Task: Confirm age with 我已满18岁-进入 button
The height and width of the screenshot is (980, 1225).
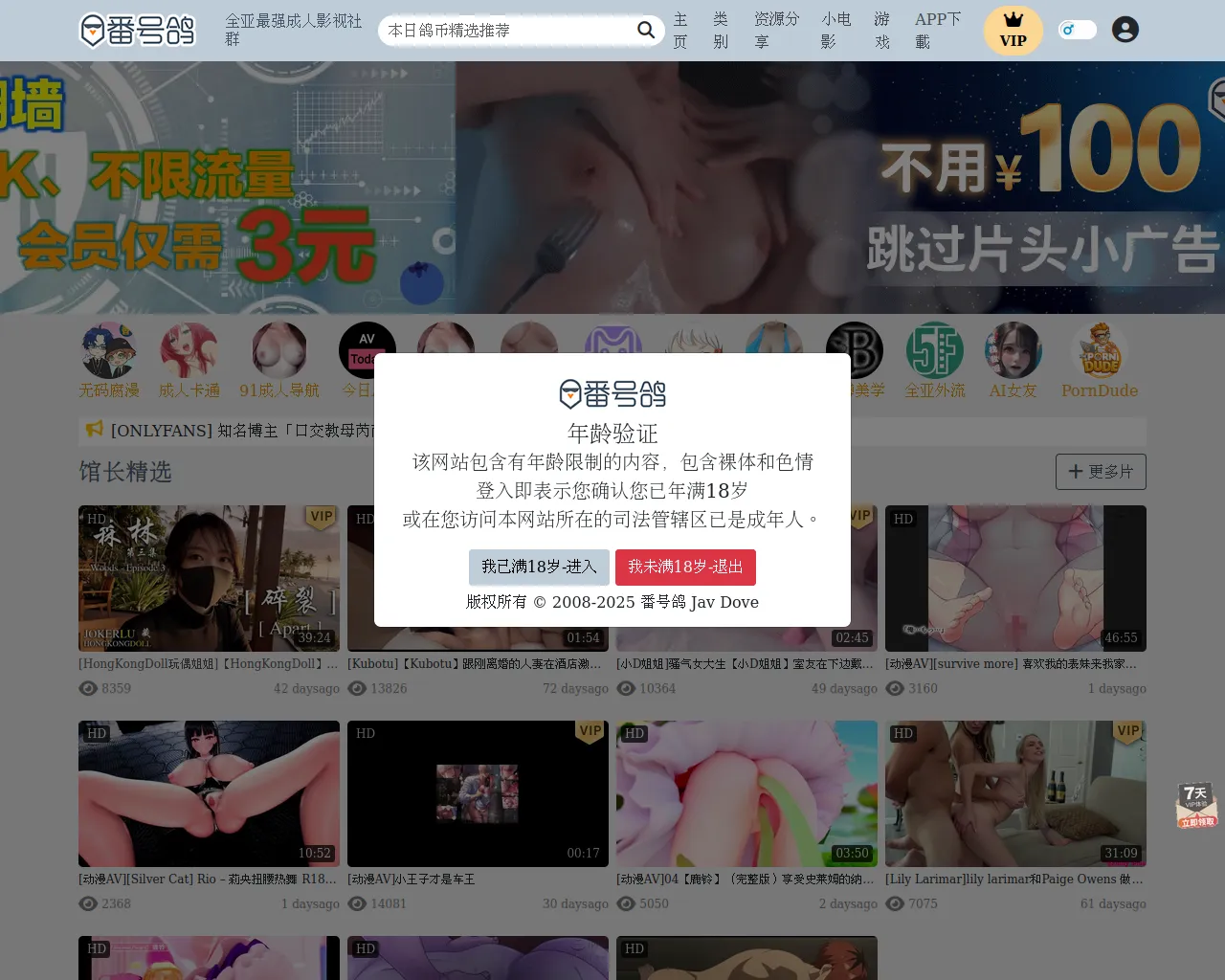Action: pos(539,567)
